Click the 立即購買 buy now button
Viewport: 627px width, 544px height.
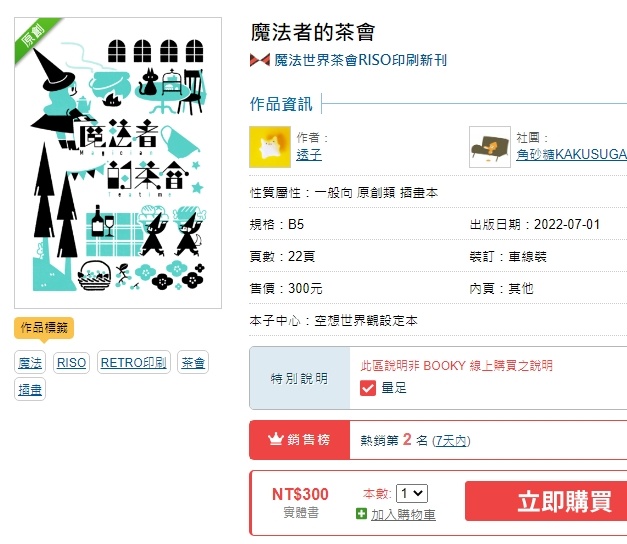pyautogui.click(x=546, y=501)
